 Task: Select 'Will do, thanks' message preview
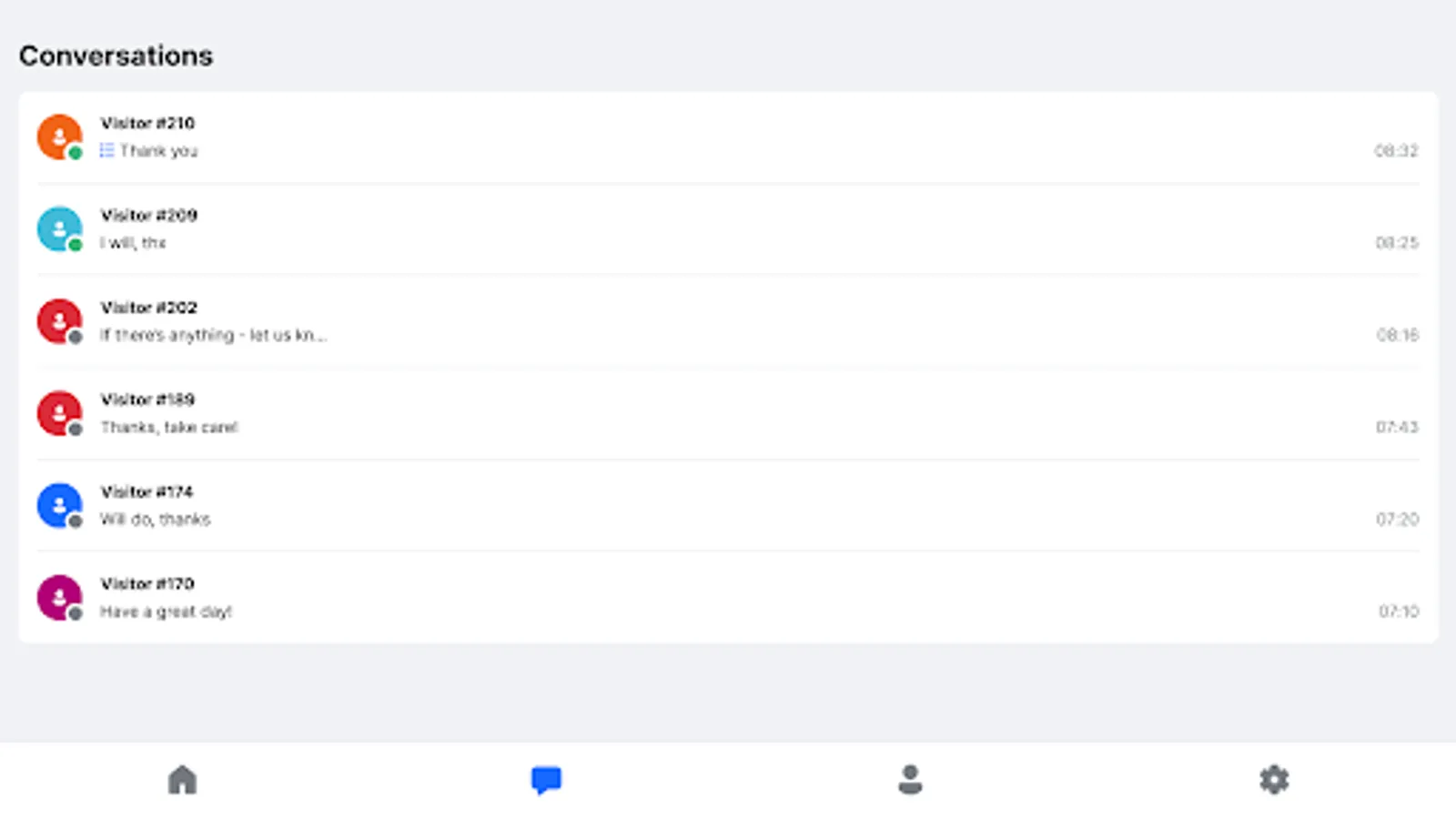pos(155,520)
